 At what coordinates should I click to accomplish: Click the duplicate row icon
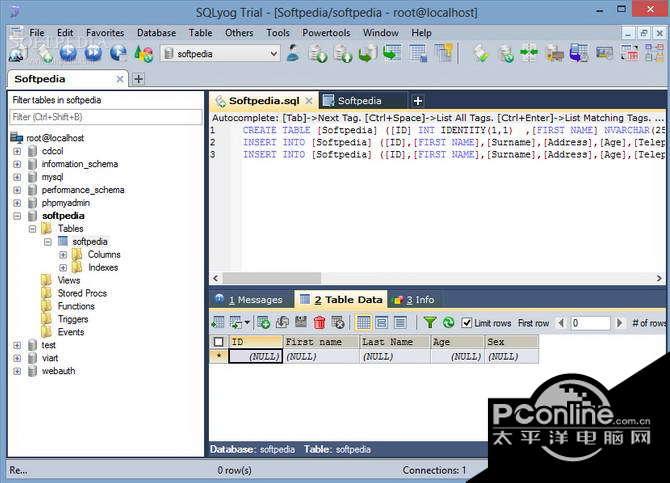282,323
